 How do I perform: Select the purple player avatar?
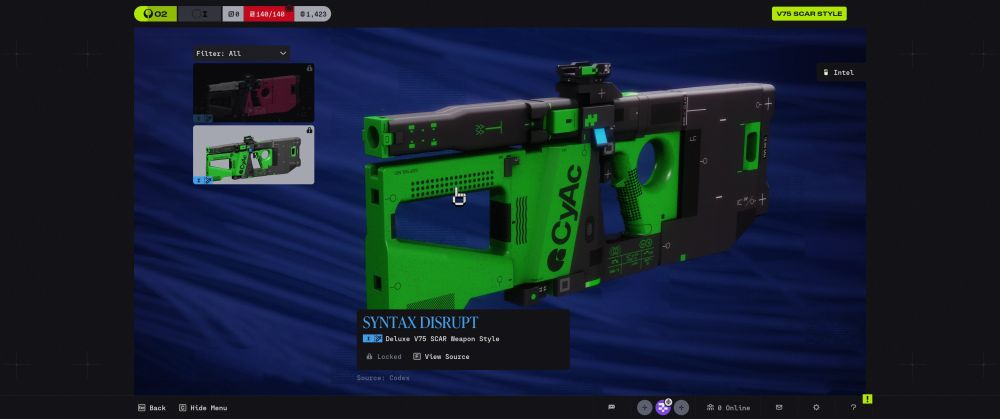pos(663,407)
